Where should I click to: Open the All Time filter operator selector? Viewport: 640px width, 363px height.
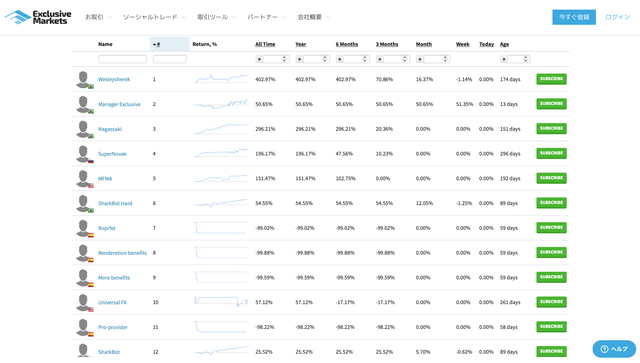[259, 59]
